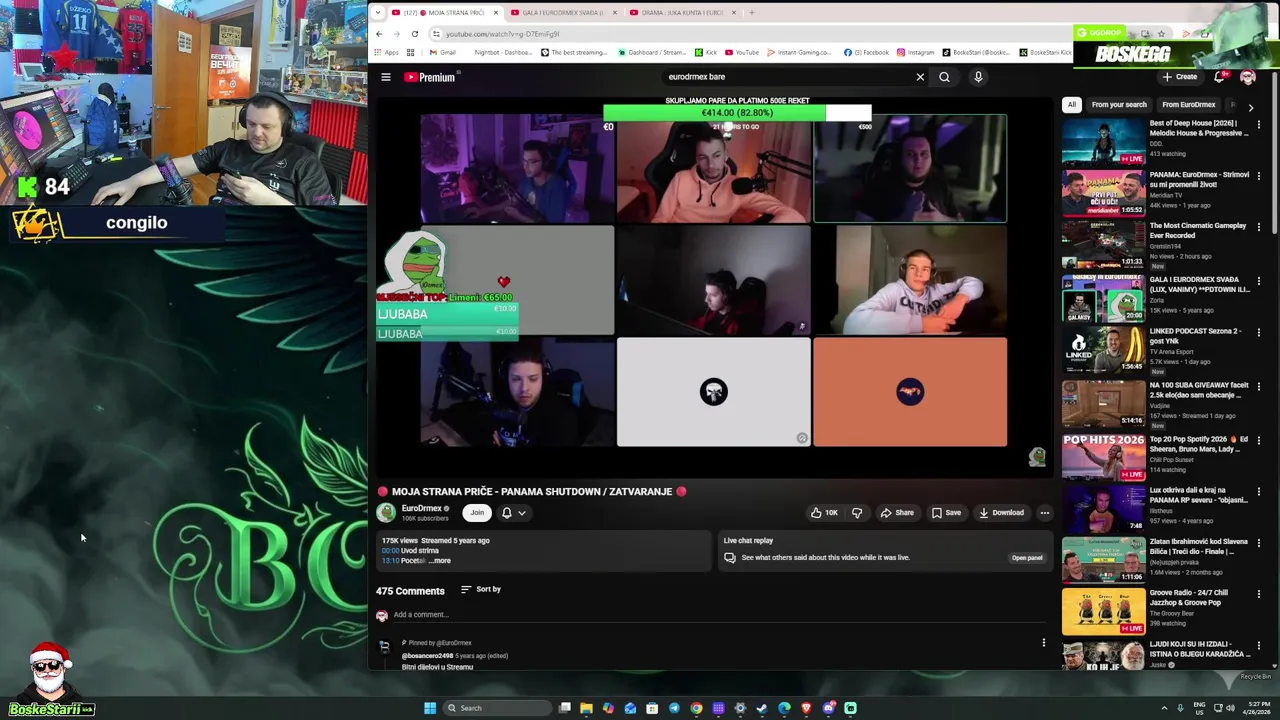
Task: Open Brave browser from taskbar
Action: (806, 708)
